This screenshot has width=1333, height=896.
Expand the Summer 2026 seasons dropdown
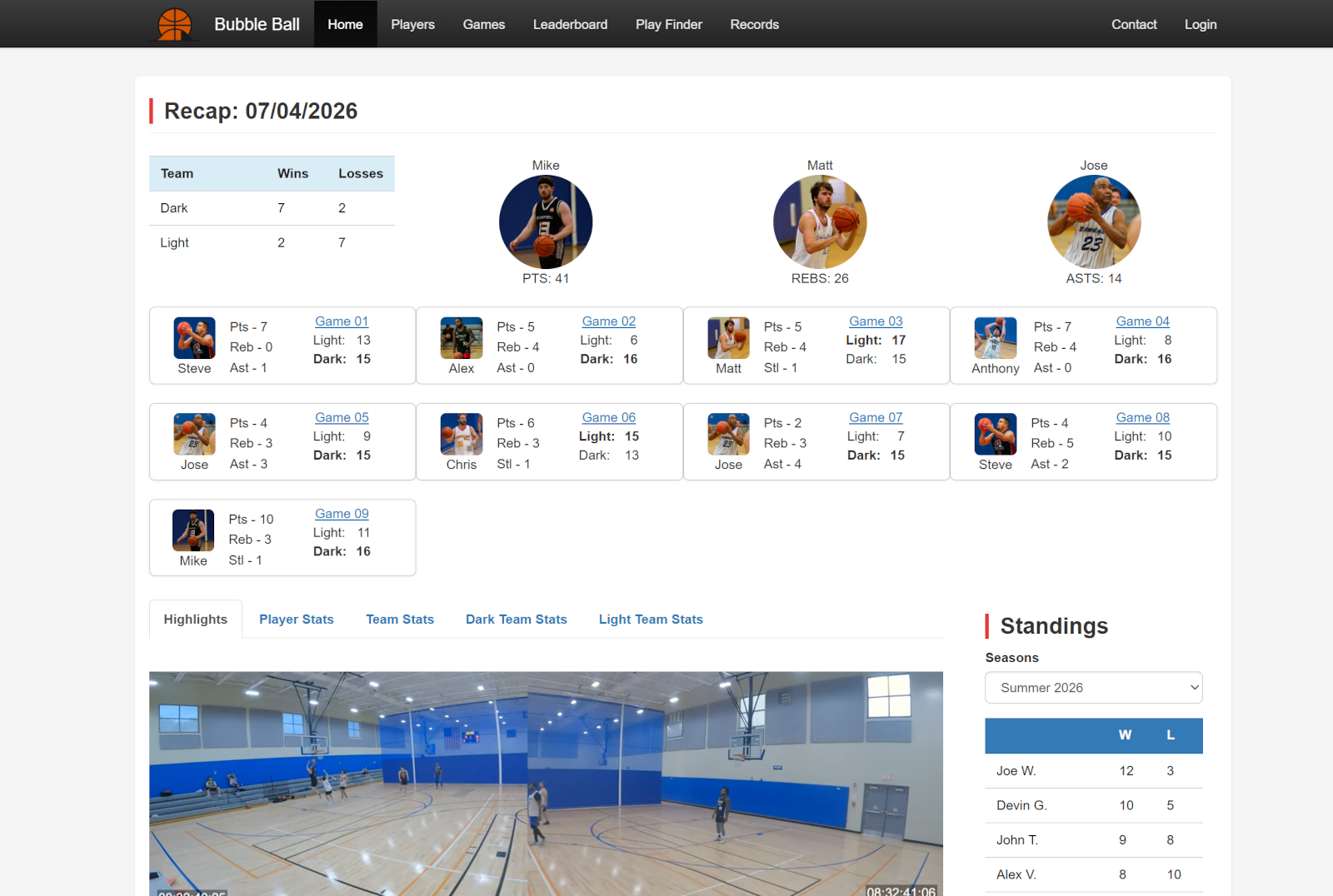pyautogui.click(x=1094, y=688)
